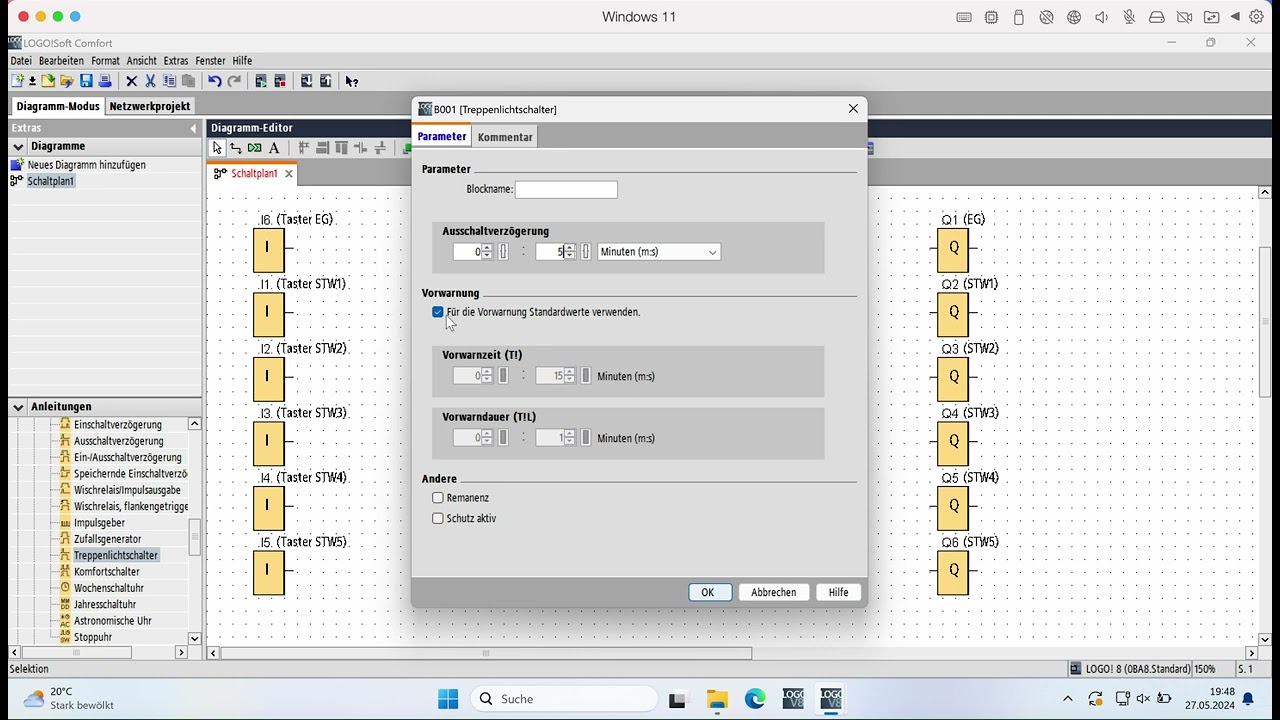
Task: Click input block I3 Taster STW3
Action: pyautogui.click(x=268, y=441)
